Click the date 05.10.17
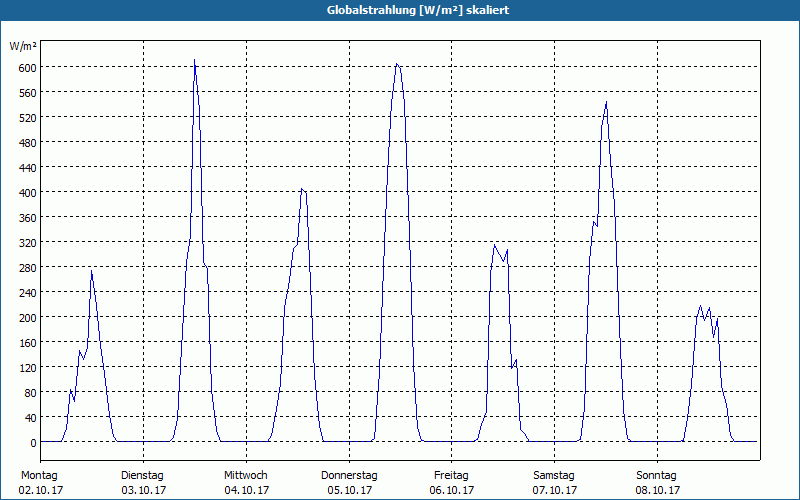The image size is (800, 500). pyautogui.click(x=349, y=490)
